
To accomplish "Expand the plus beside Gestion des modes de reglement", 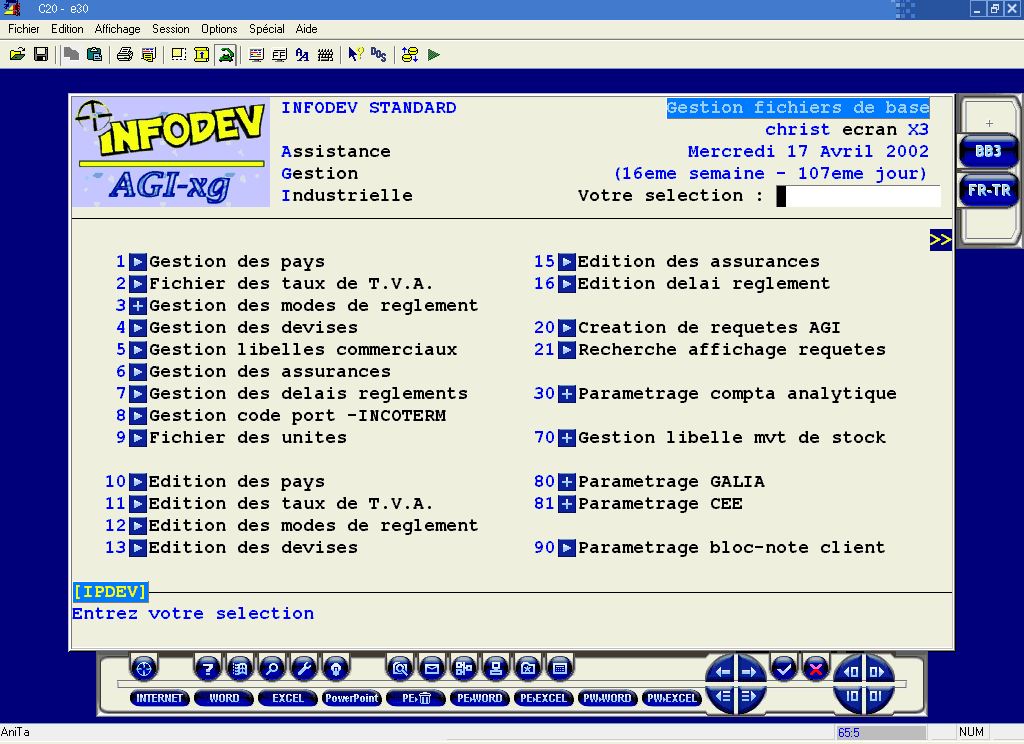I will 138,306.
